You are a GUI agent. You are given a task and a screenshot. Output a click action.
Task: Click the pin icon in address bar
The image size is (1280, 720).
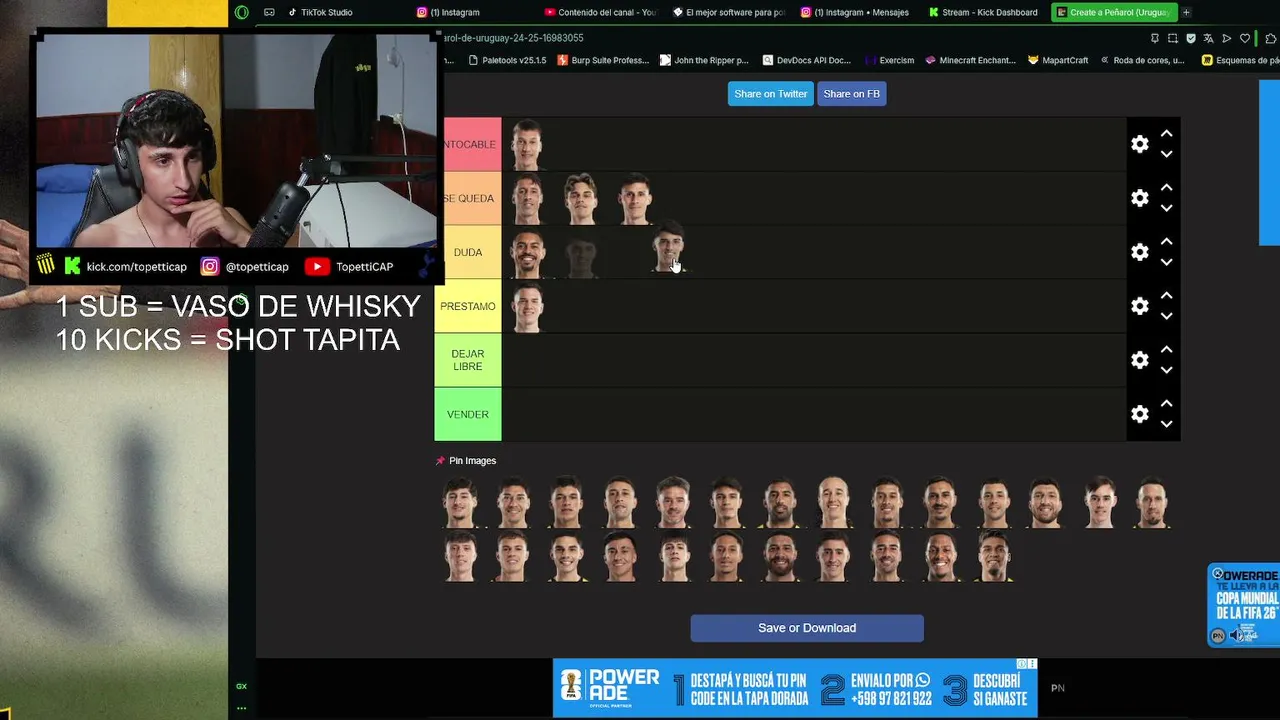coord(1155,38)
